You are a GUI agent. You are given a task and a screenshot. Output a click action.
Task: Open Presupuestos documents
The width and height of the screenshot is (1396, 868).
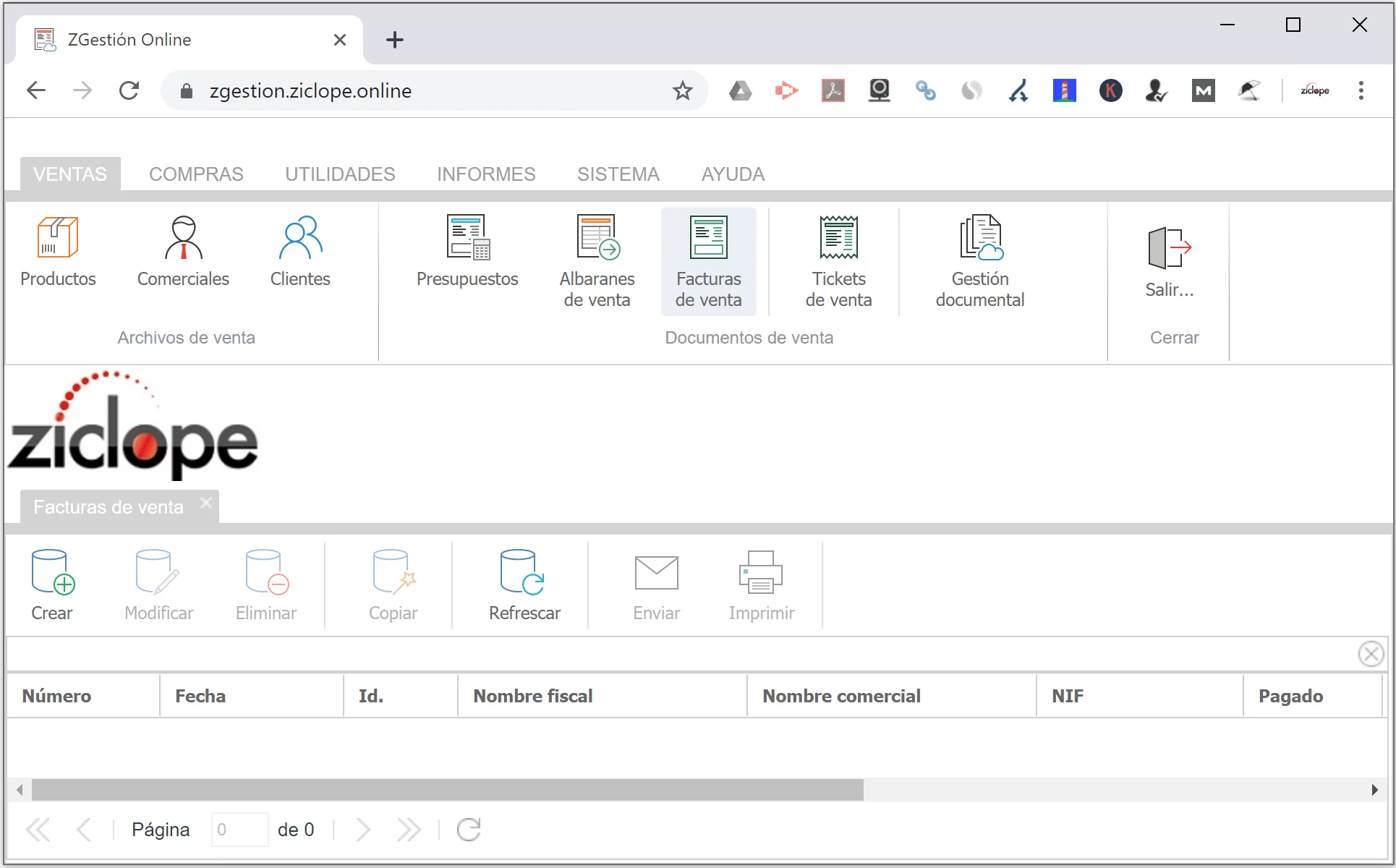[x=467, y=251]
